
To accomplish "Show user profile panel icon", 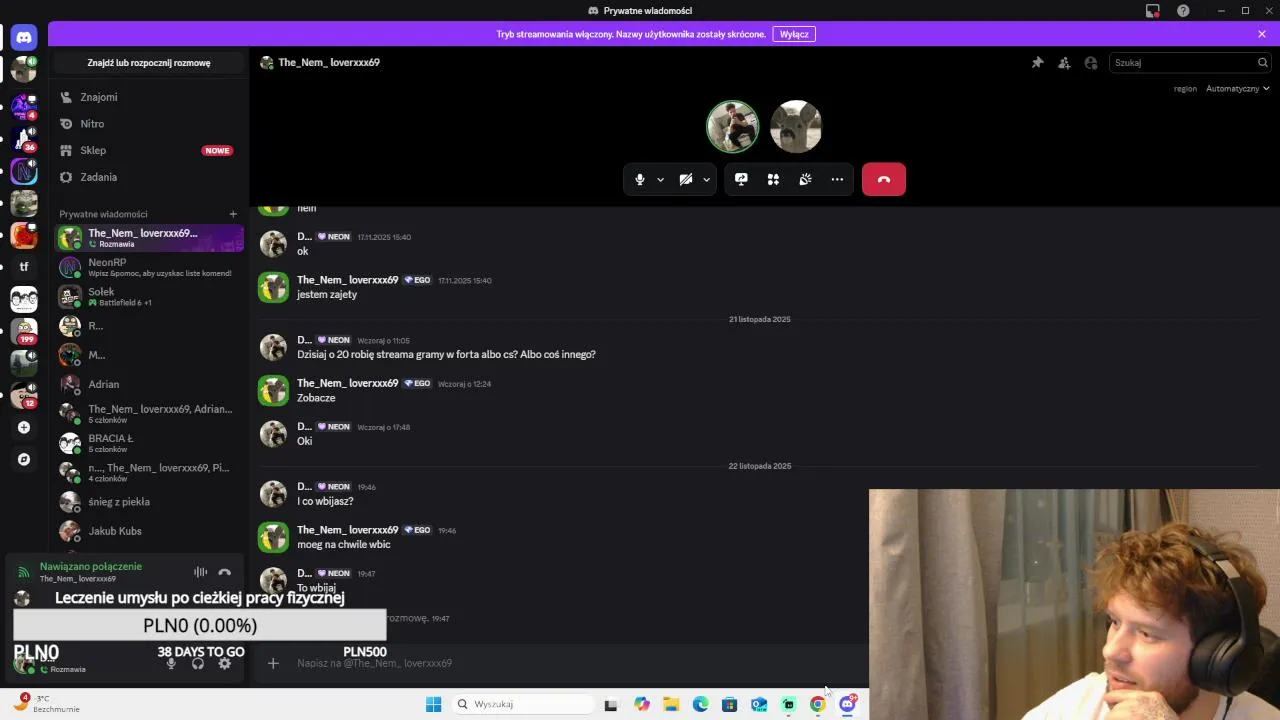I will 1091,62.
